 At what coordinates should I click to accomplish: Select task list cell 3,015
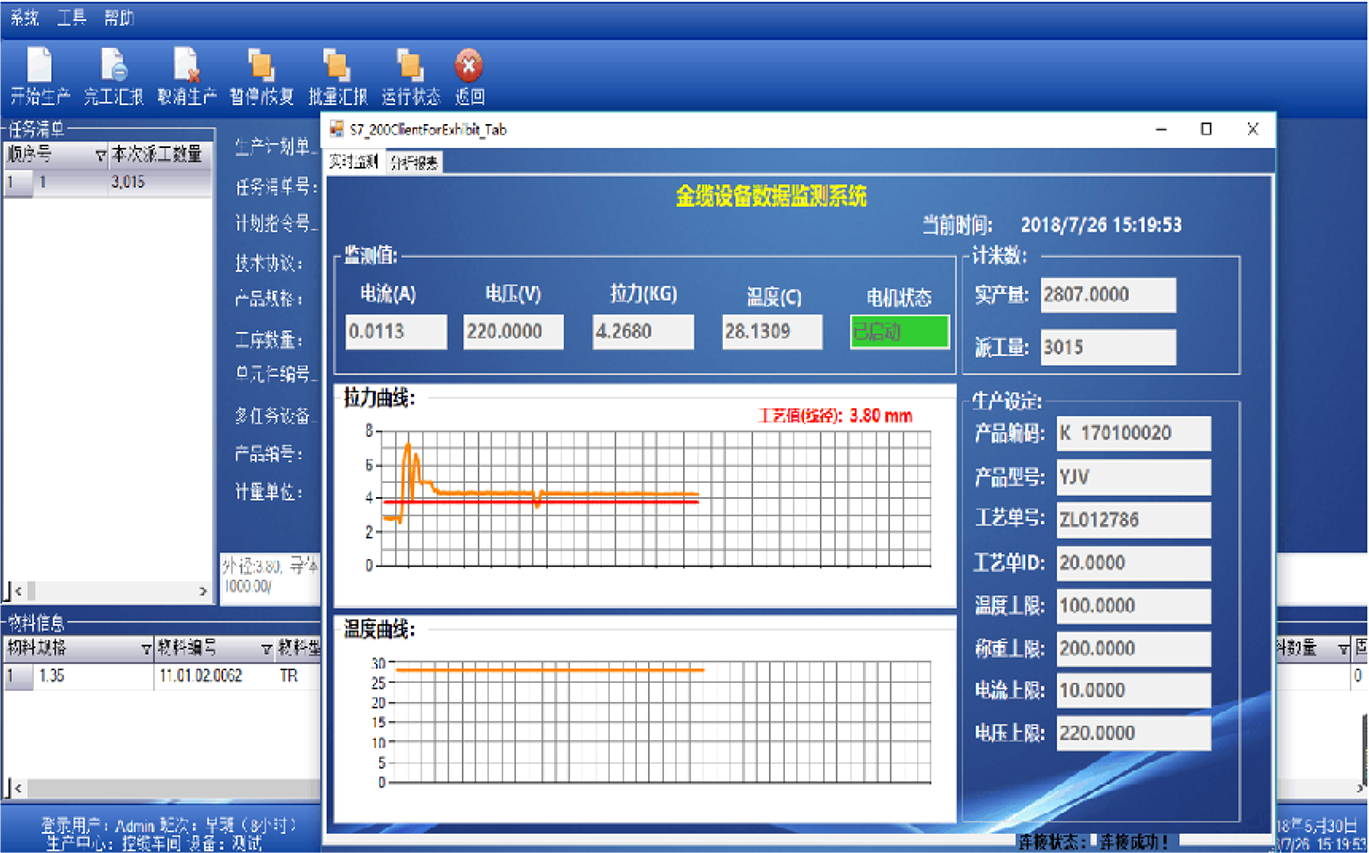click(x=159, y=183)
